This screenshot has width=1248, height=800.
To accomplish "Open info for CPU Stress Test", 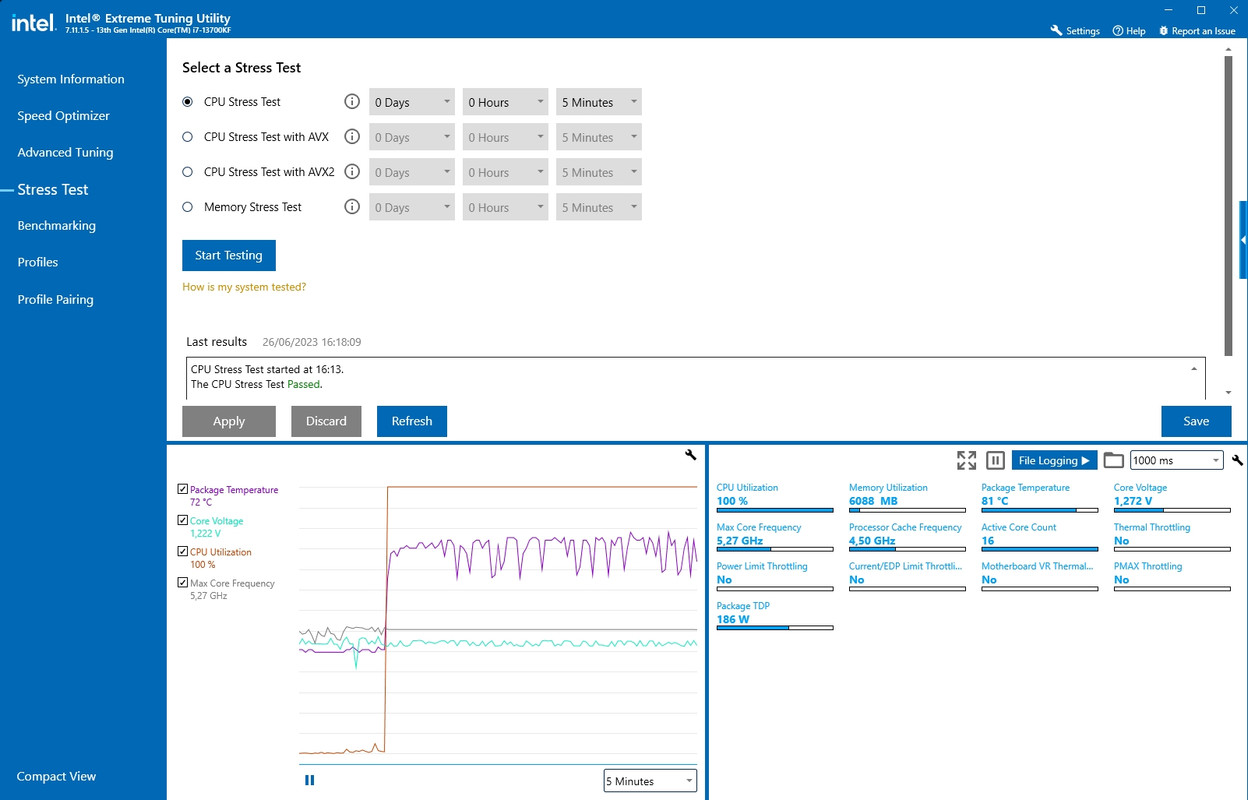I will click(352, 102).
